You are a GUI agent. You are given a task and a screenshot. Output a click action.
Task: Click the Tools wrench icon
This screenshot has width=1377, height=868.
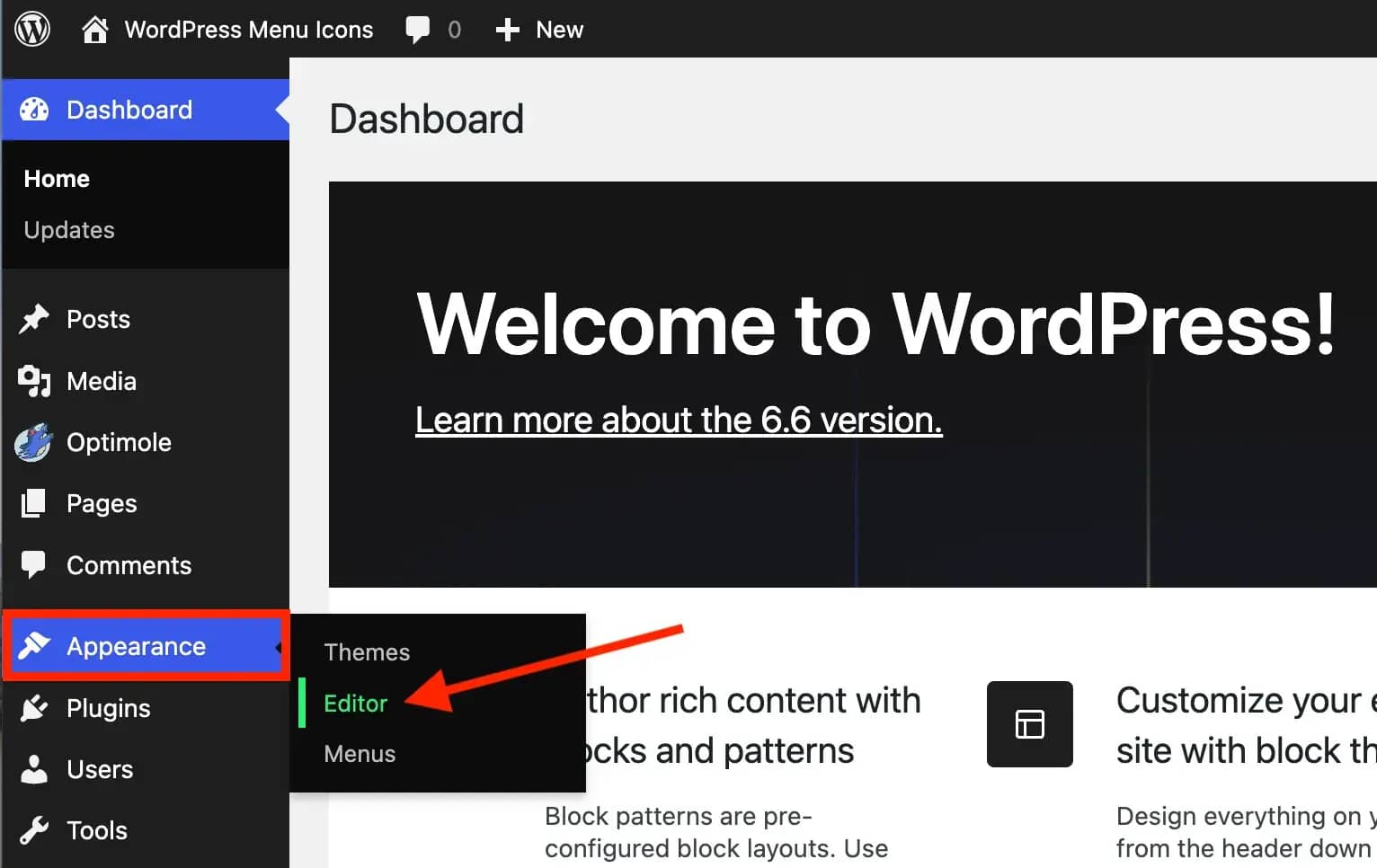coord(34,830)
